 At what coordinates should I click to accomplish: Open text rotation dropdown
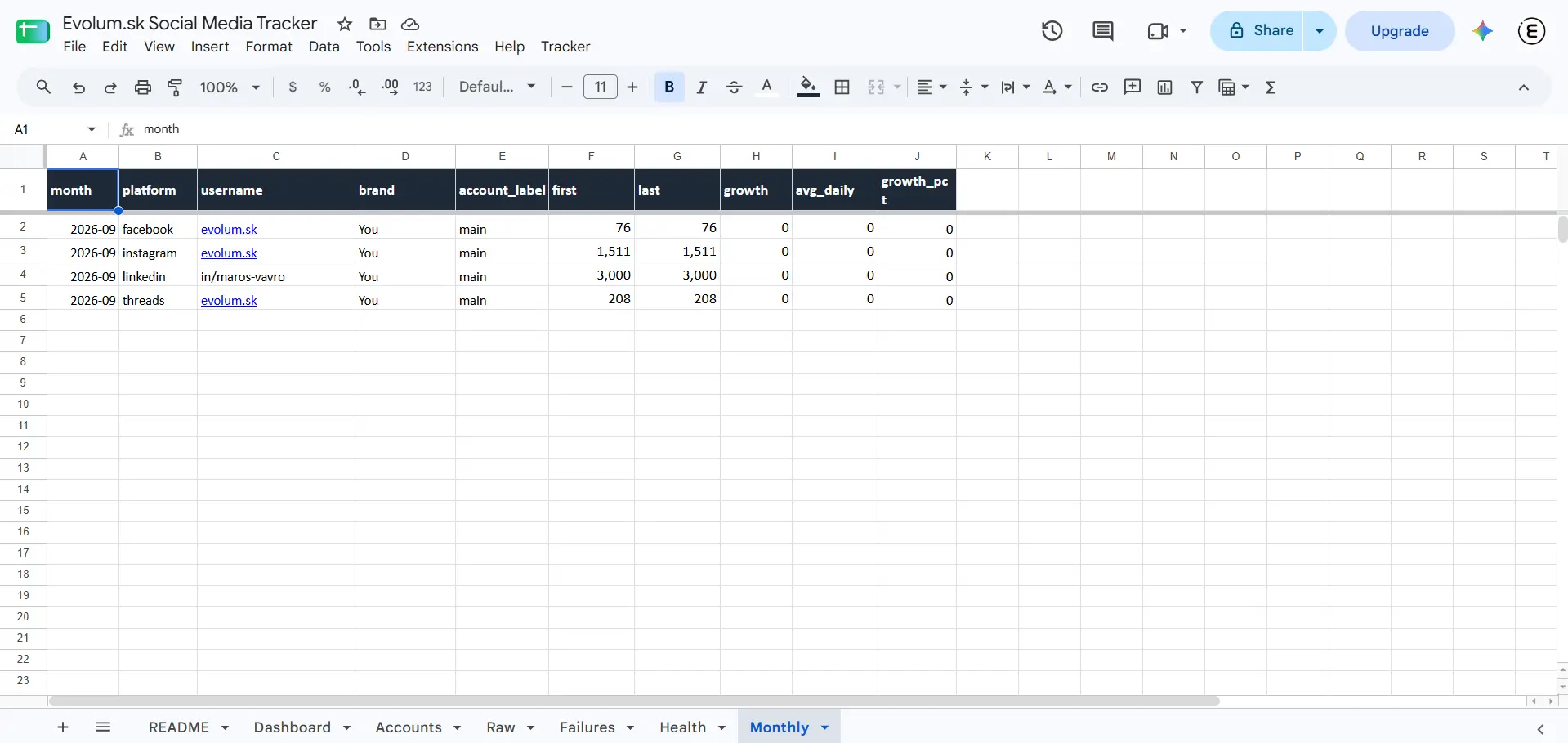(x=1057, y=87)
